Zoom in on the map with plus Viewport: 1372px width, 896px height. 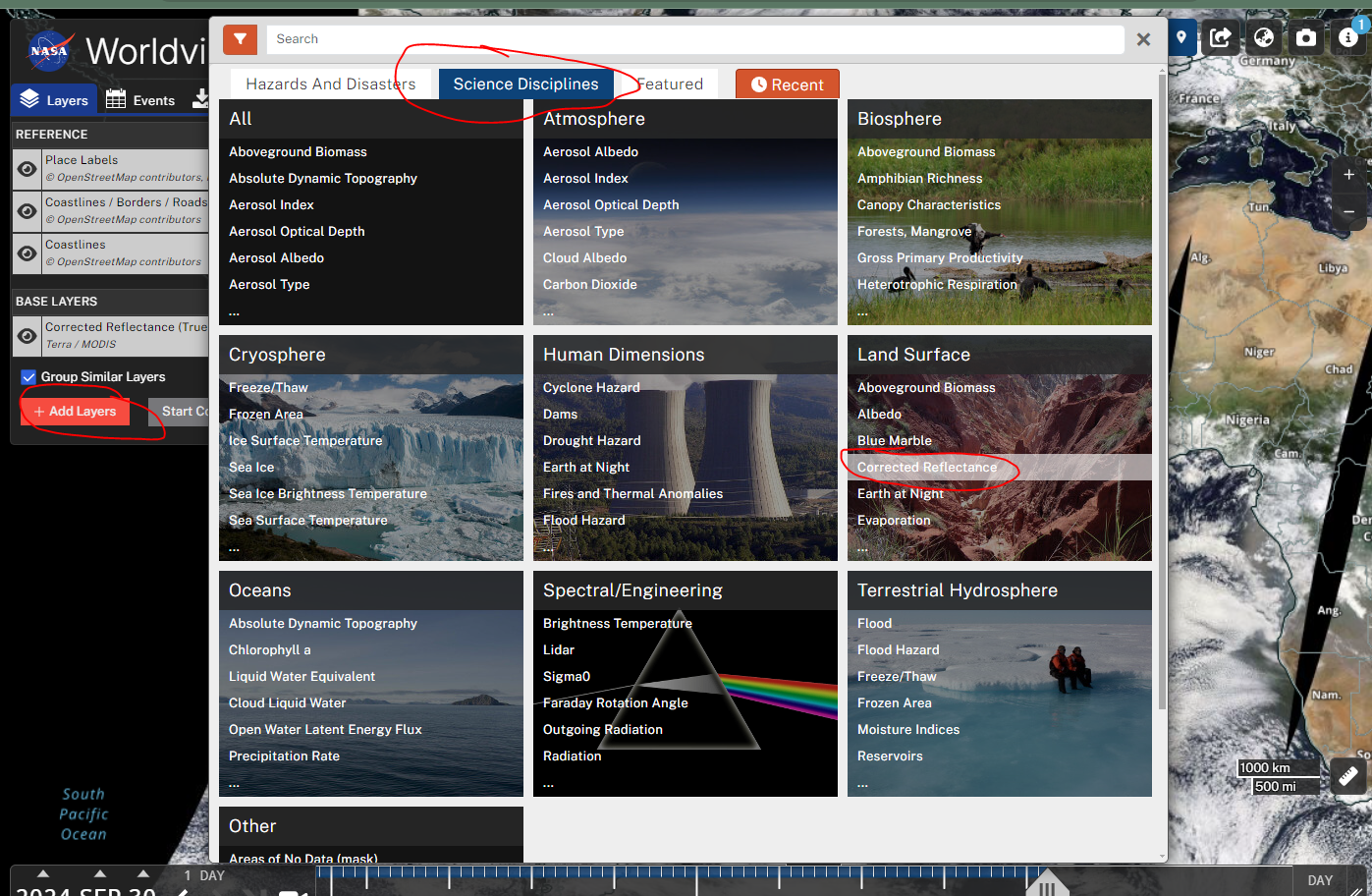[x=1348, y=175]
